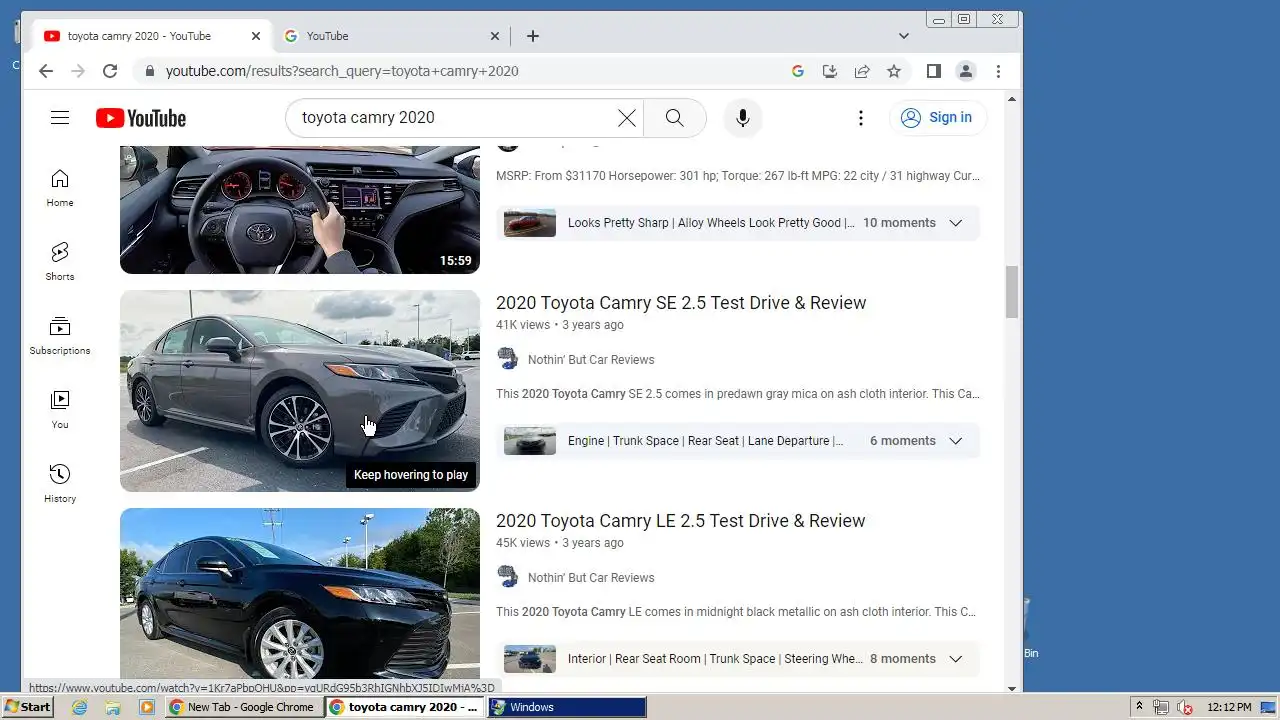Switch to the second YouTube tab
The width and height of the screenshot is (1280, 720).
click(x=392, y=36)
